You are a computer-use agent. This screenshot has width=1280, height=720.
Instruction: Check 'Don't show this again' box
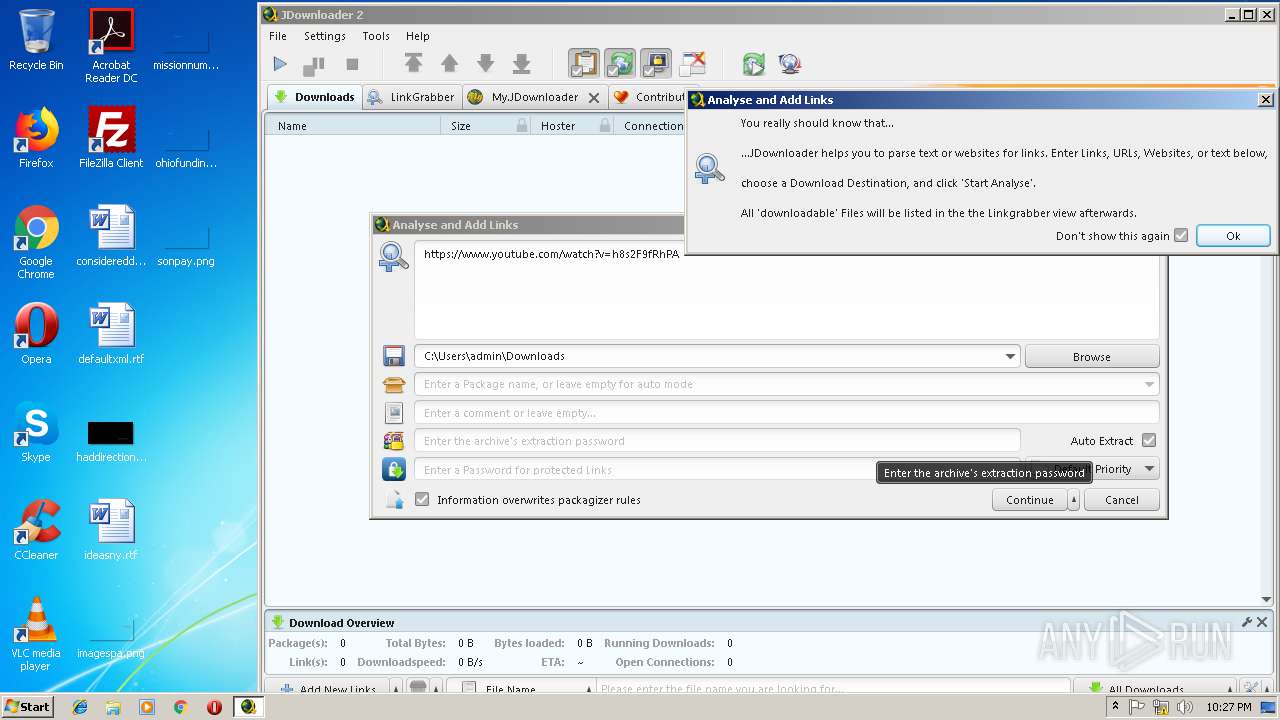coord(1181,235)
